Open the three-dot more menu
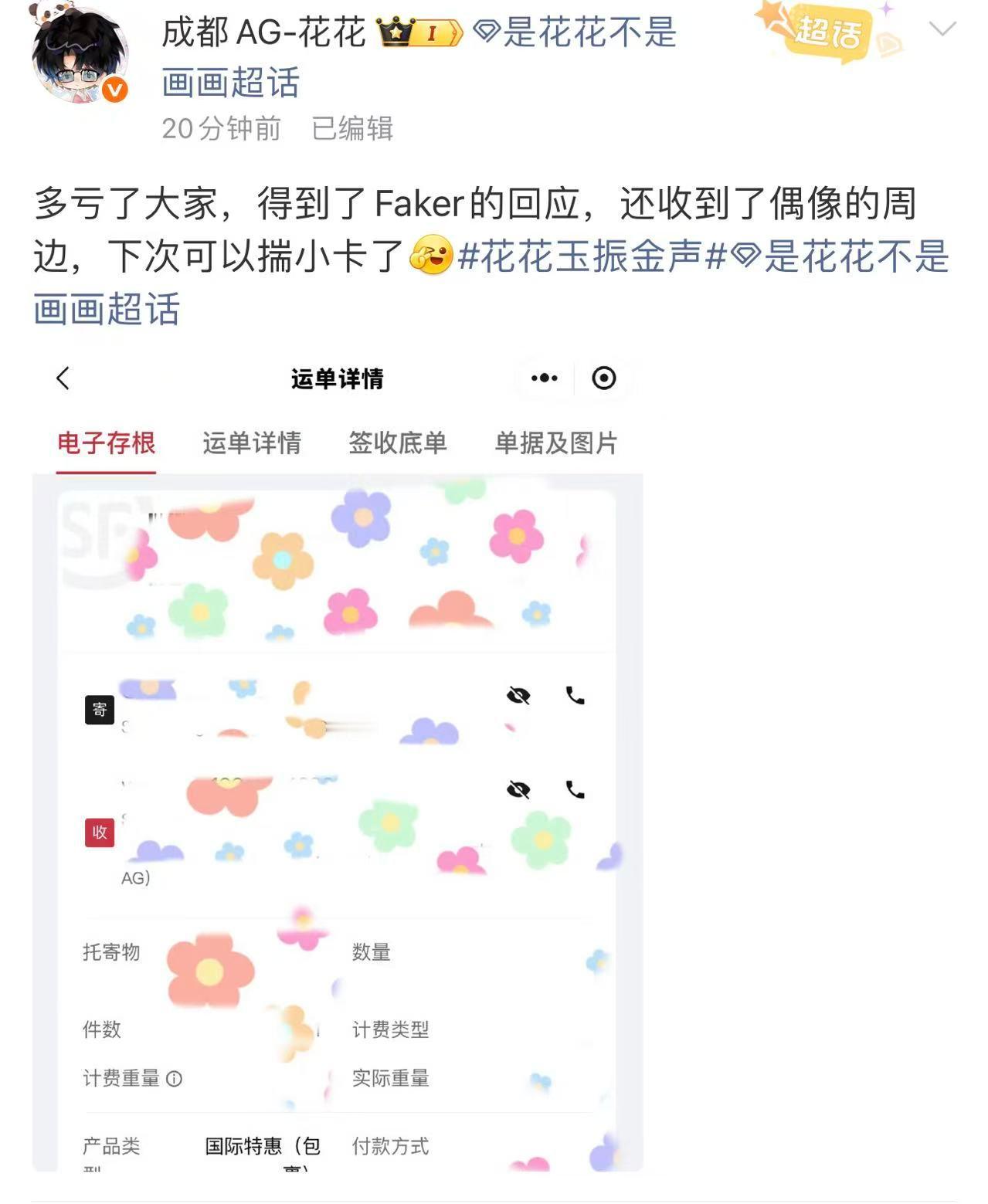This screenshot has width=988, height=1204. point(545,378)
